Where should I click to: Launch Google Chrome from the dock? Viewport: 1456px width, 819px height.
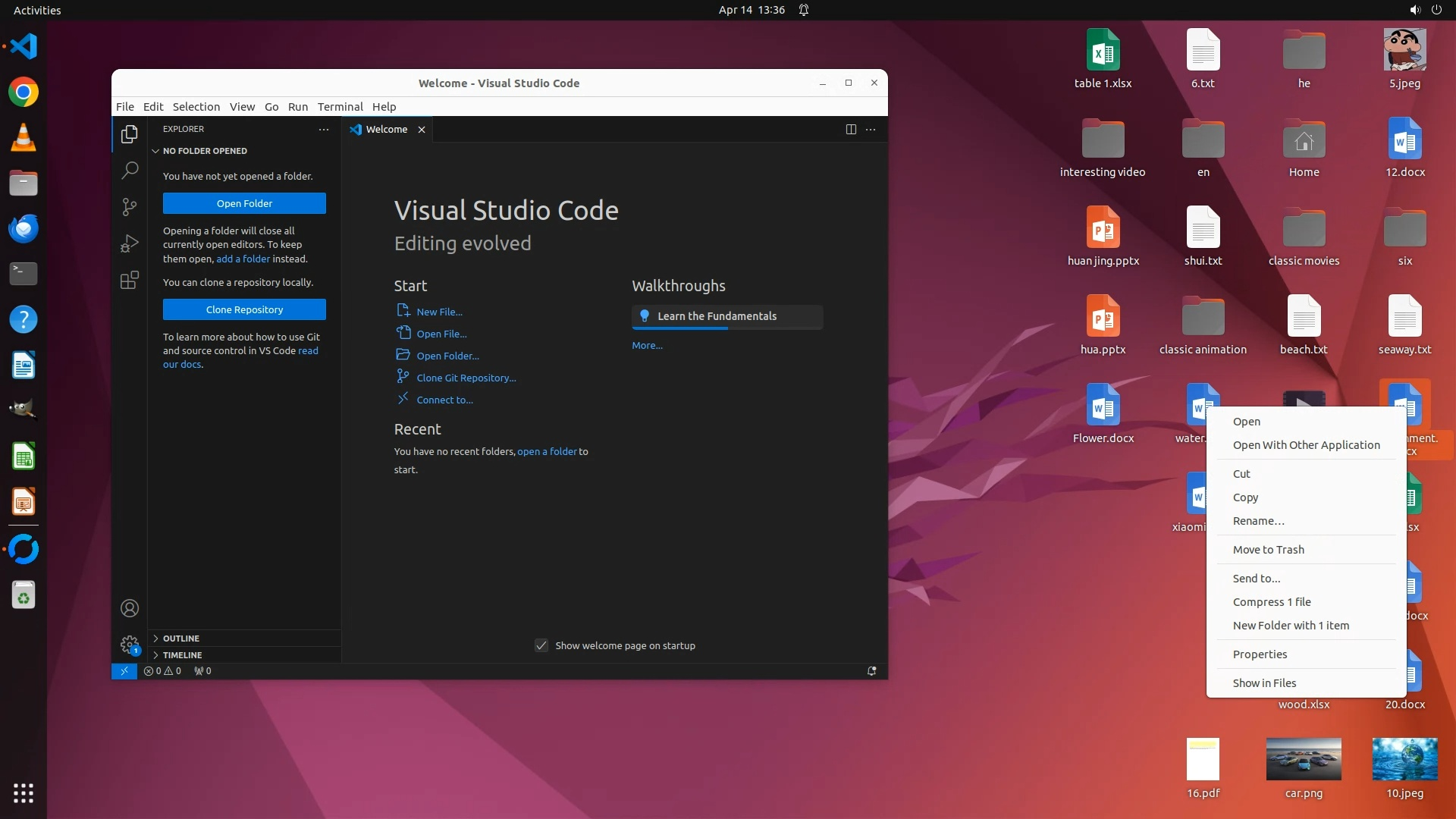(x=24, y=93)
